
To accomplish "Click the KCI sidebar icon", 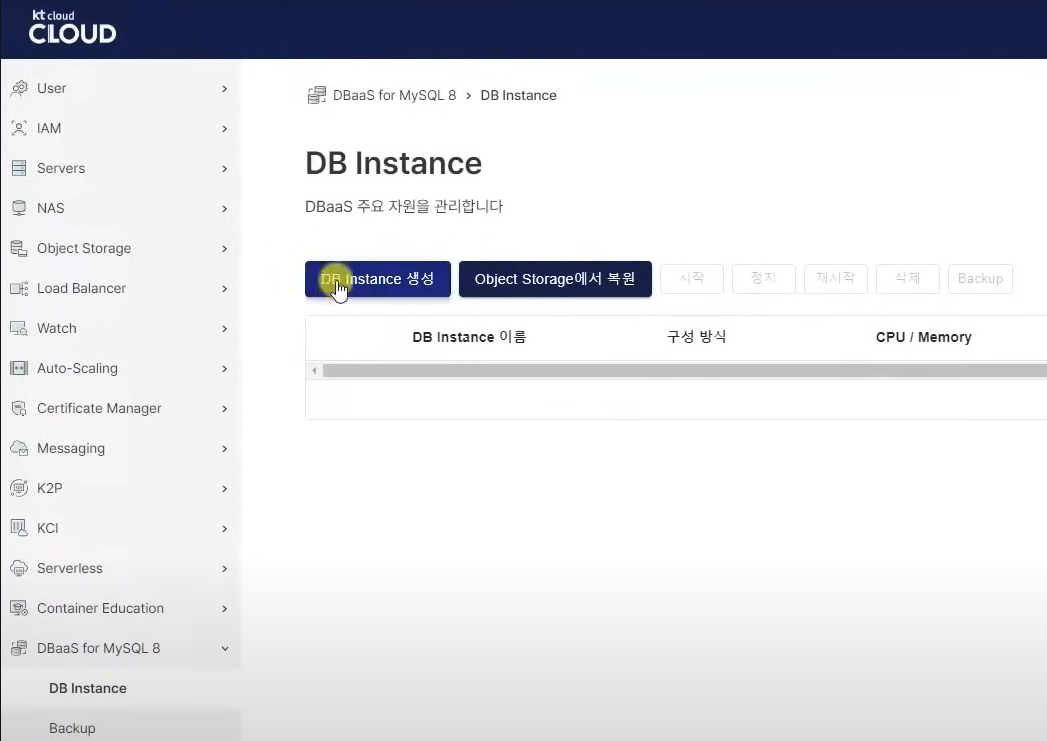I will coord(19,529).
